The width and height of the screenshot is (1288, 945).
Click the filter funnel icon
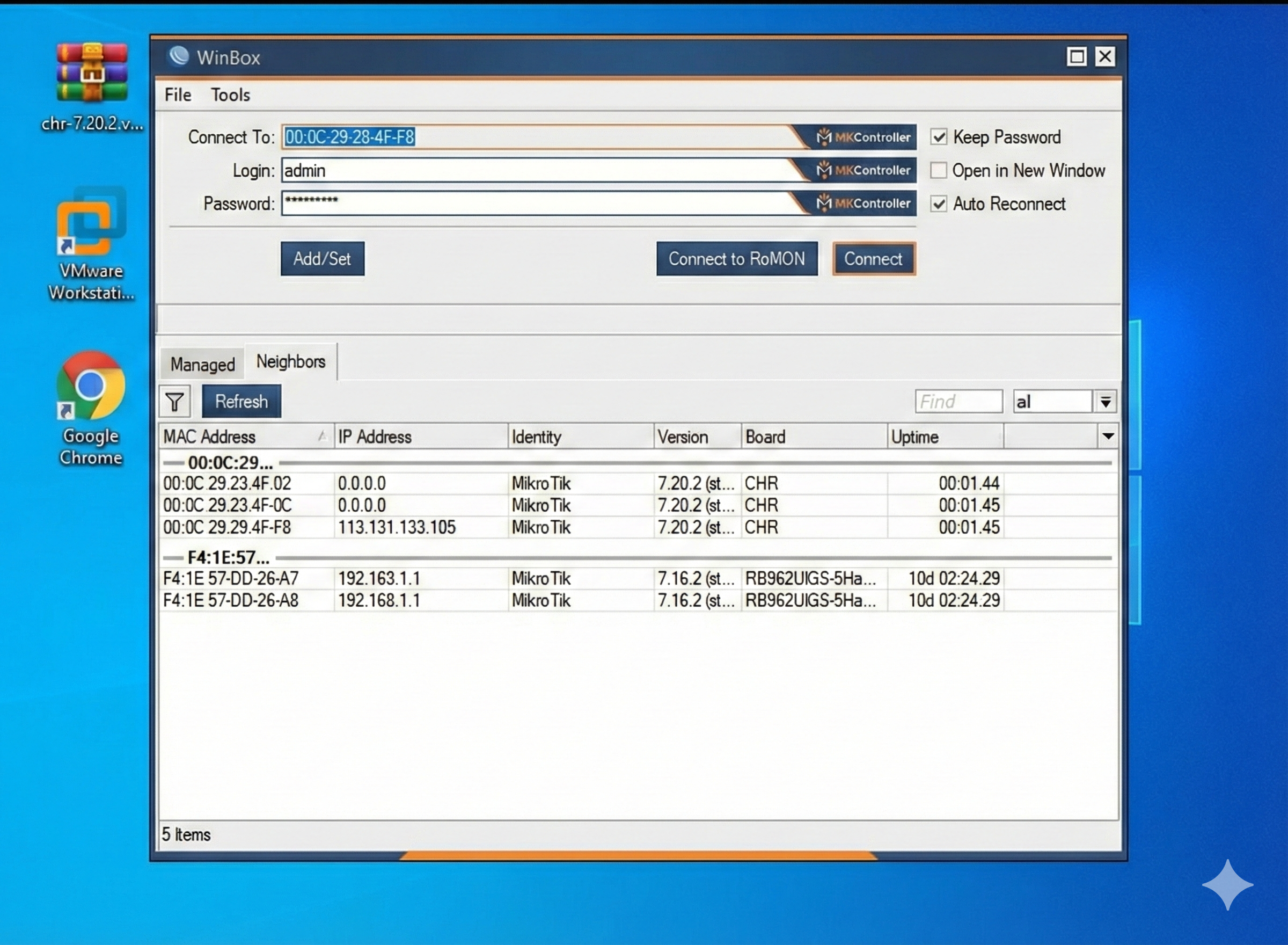[x=175, y=402]
